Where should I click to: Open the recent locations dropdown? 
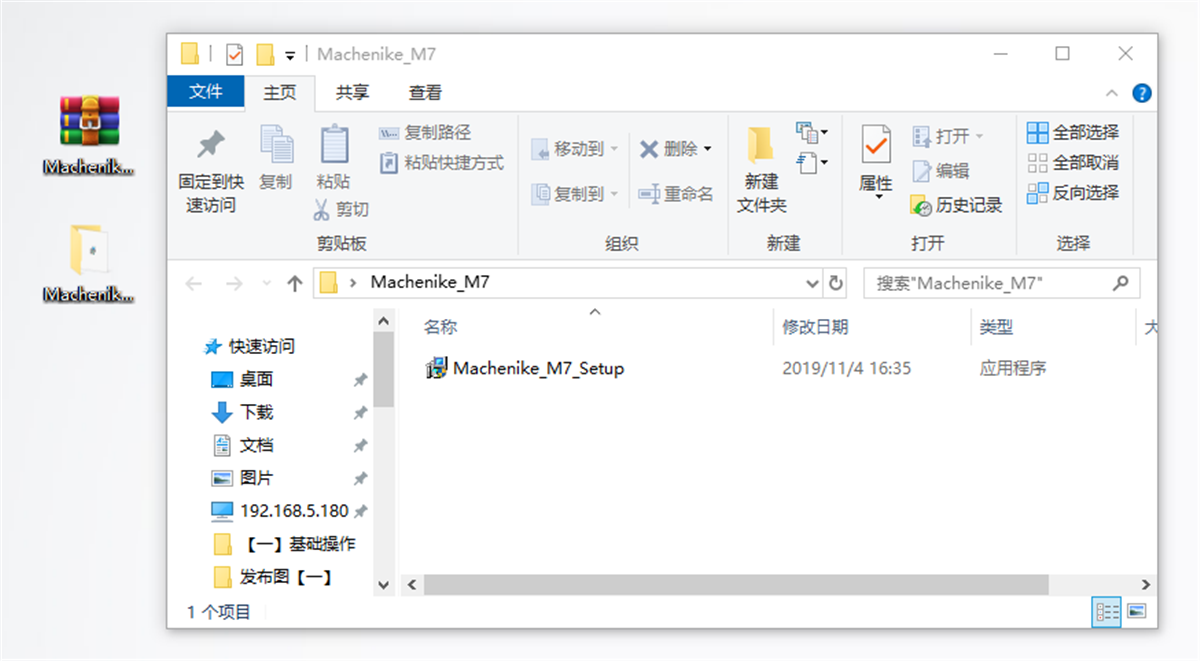pos(265,284)
